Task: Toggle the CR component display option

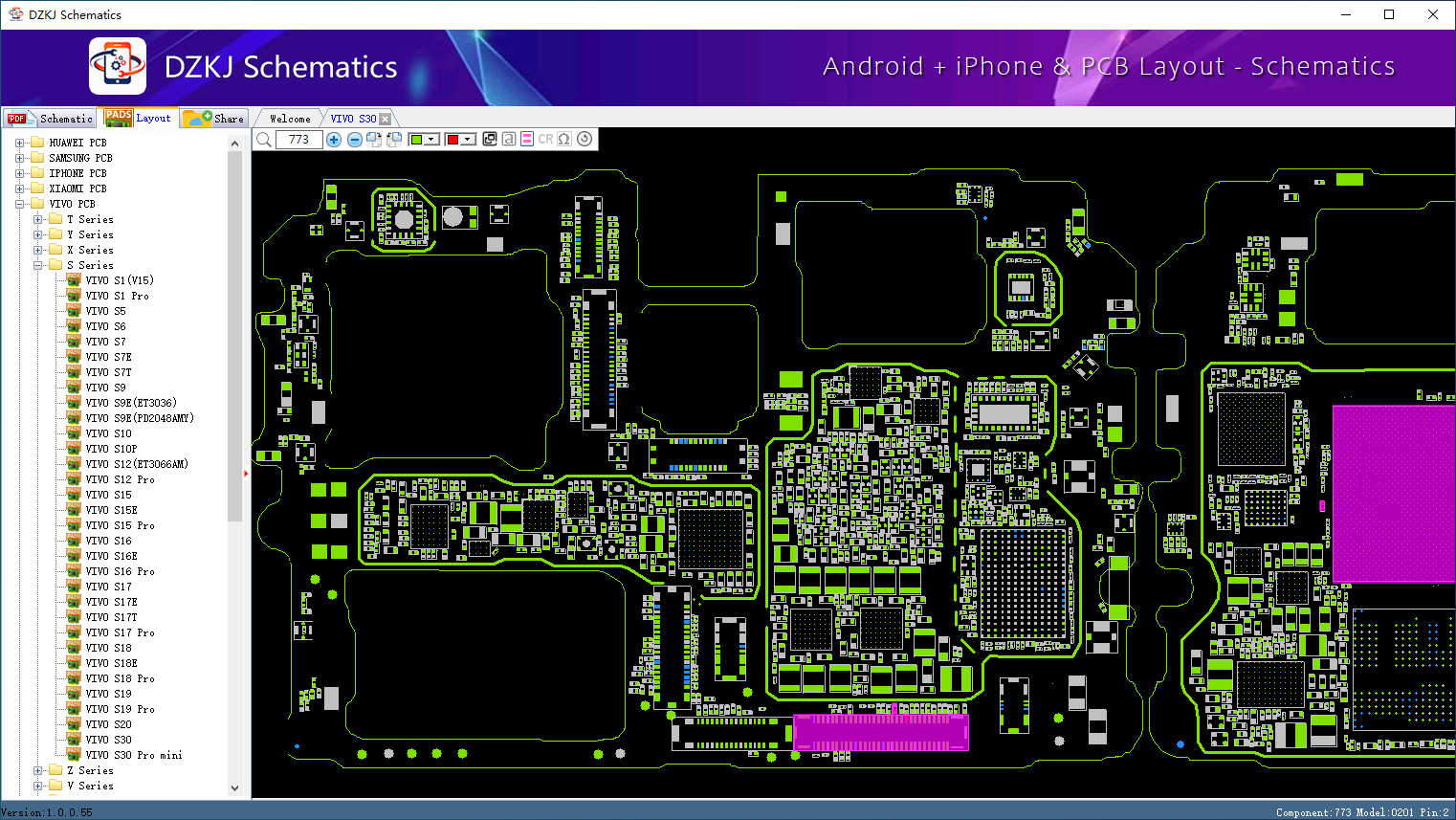Action: coord(545,139)
